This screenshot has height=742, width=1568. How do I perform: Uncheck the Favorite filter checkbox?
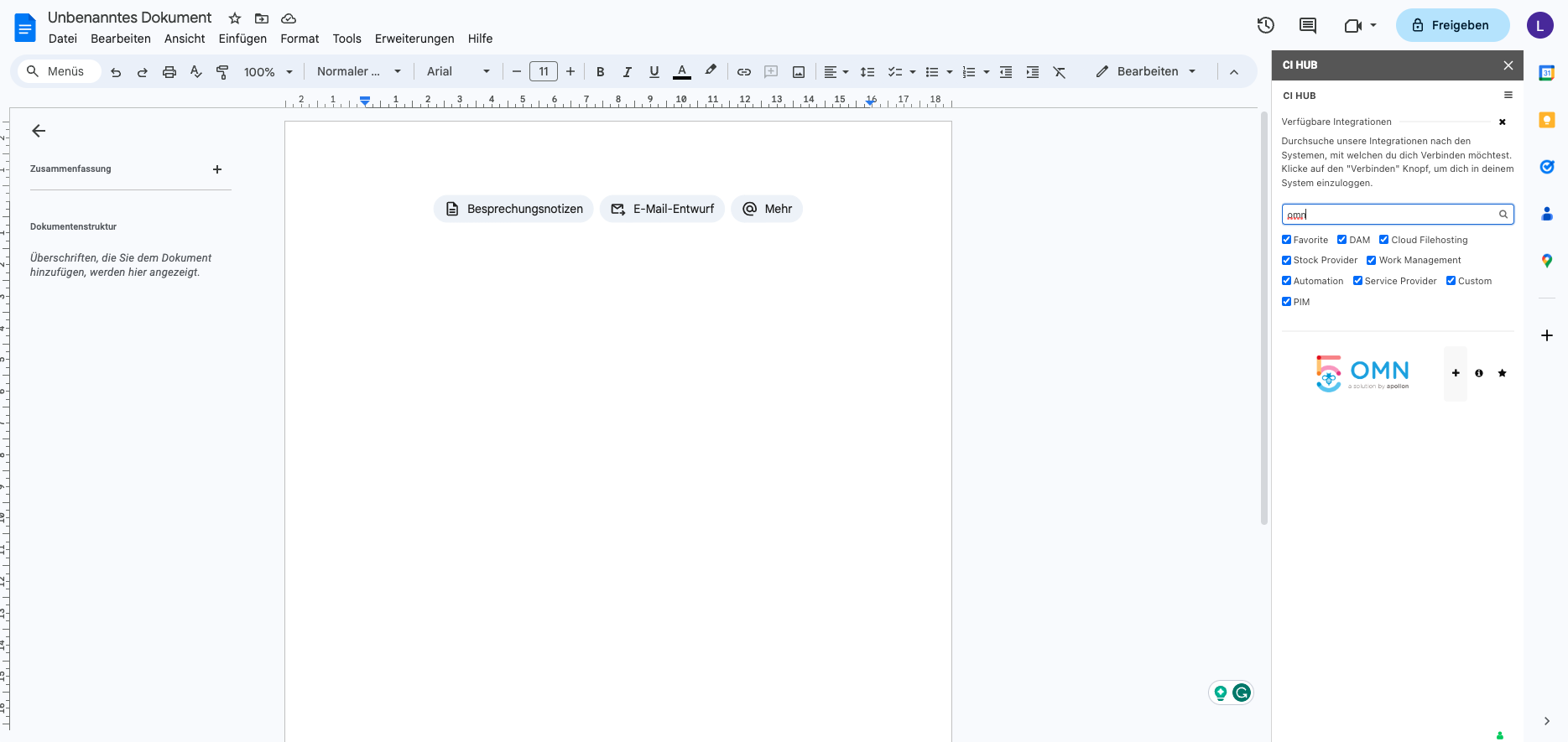pos(1287,240)
